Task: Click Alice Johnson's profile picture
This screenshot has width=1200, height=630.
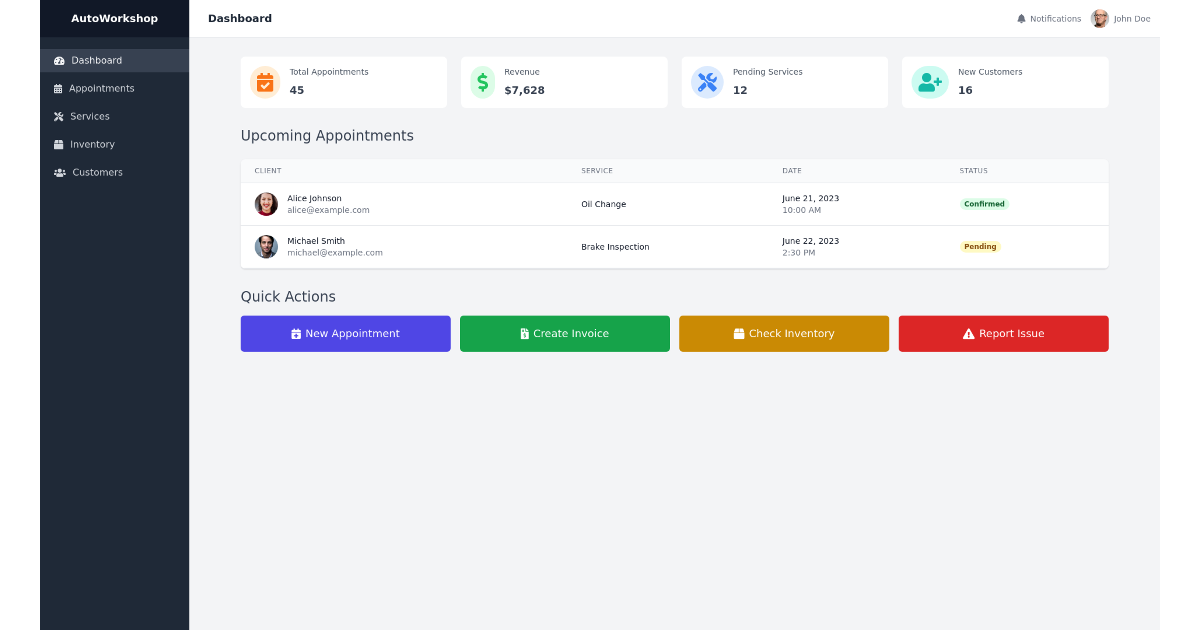Action: (266, 203)
